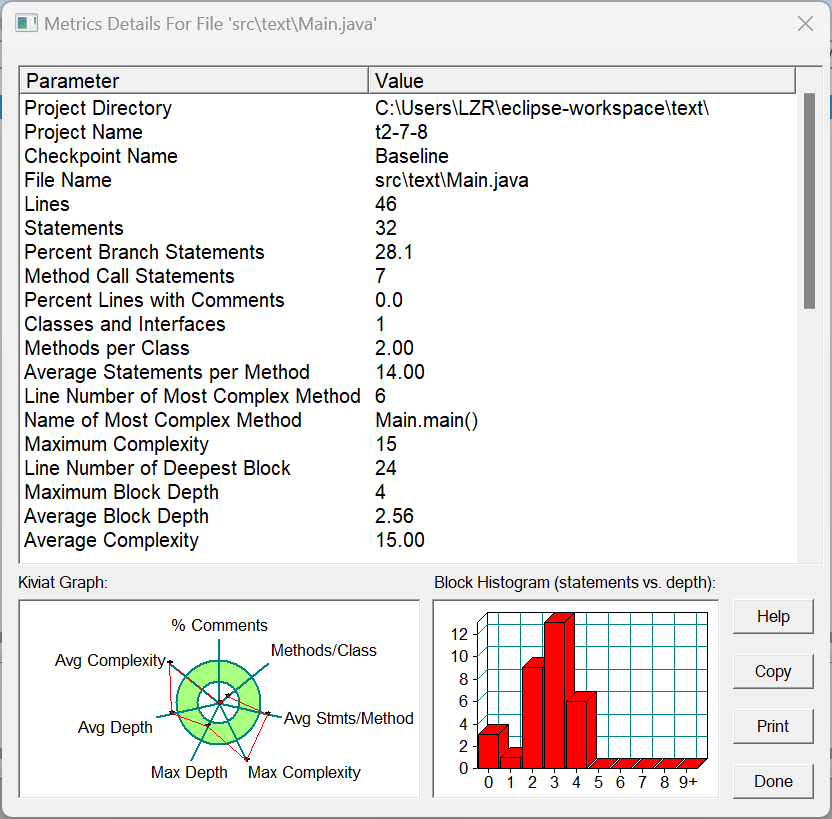This screenshot has height=819, width=832.
Task: Click the Kiviat Graph chart
Action: pyautogui.click(x=219, y=699)
